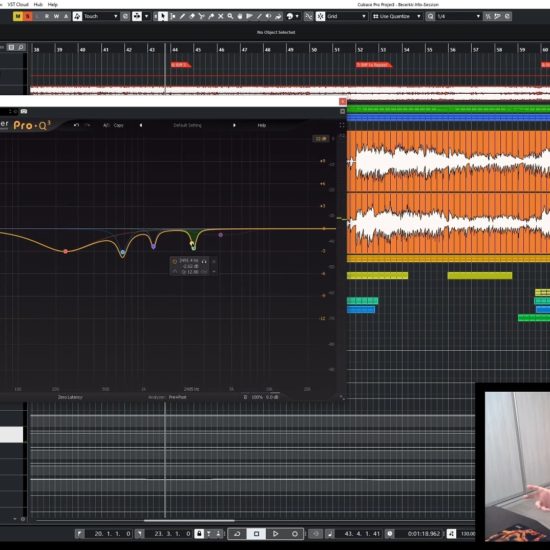Select the purple EQ band node on curve
The height and width of the screenshot is (550, 550).
click(x=153, y=246)
